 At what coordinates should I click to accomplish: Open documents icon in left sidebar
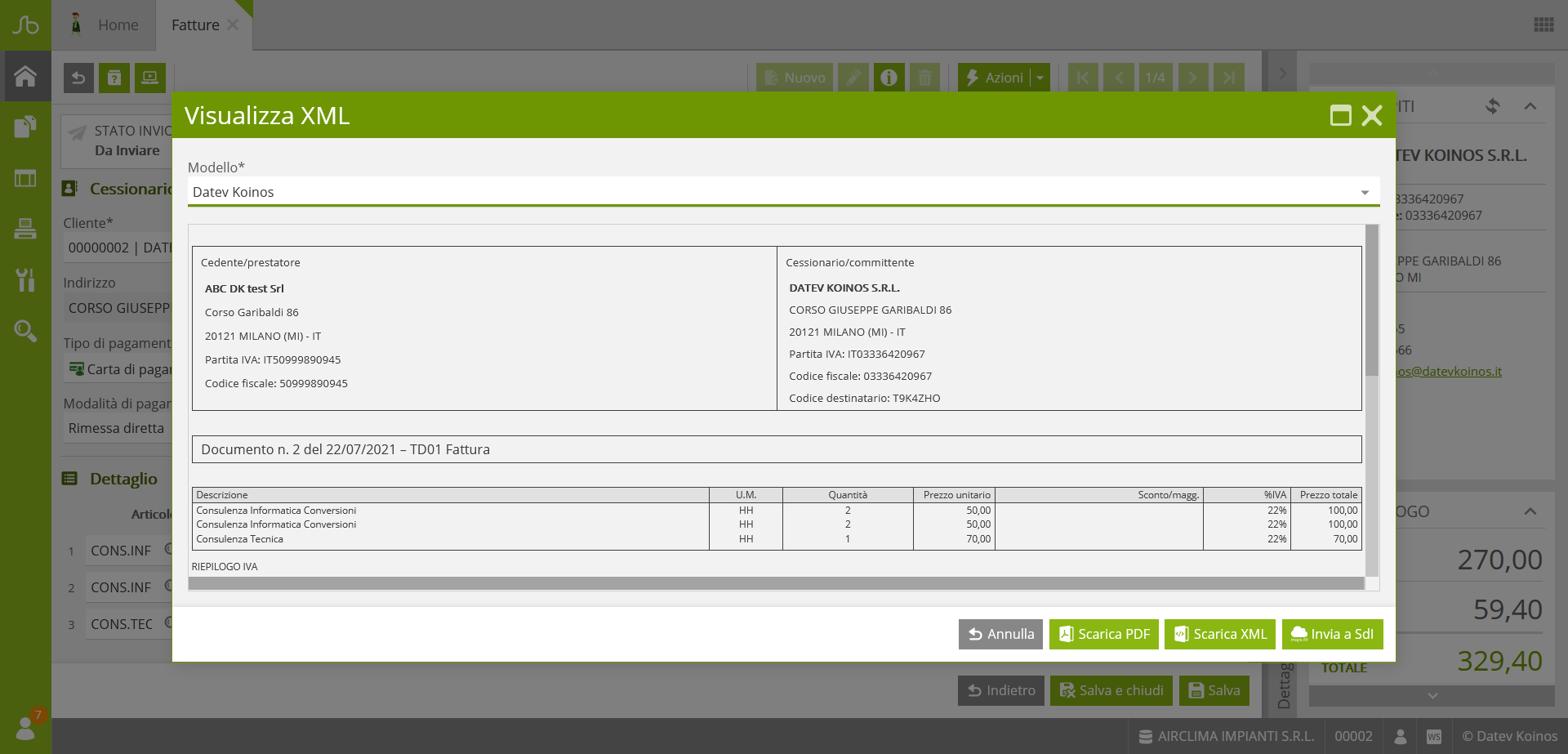(25, 127)
